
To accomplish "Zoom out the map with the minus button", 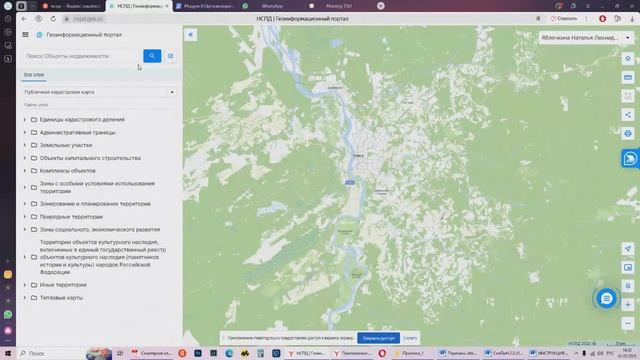I will [628, 323].
